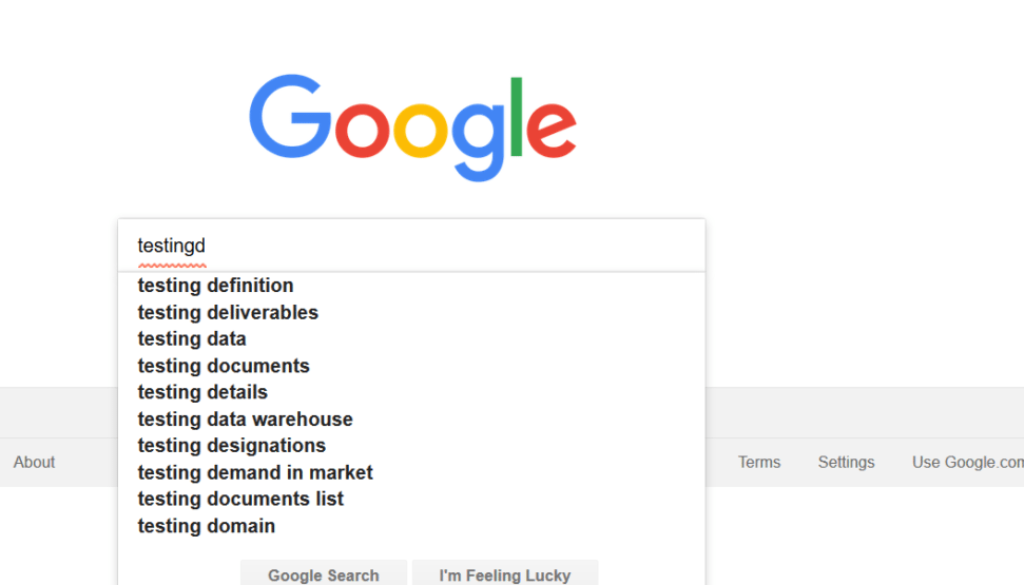Screen dimensions: 1024x585
Task: Open the About page
Action: coord(34,462)
